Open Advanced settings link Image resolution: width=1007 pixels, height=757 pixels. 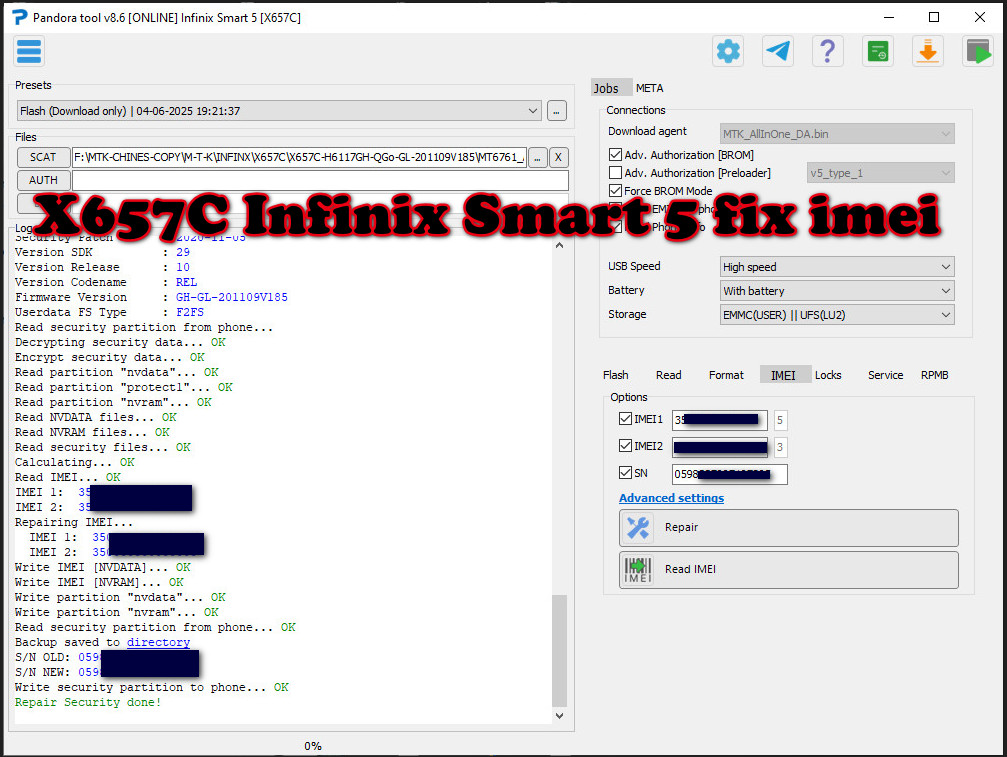pyautogui.click(x=671, y=498)
